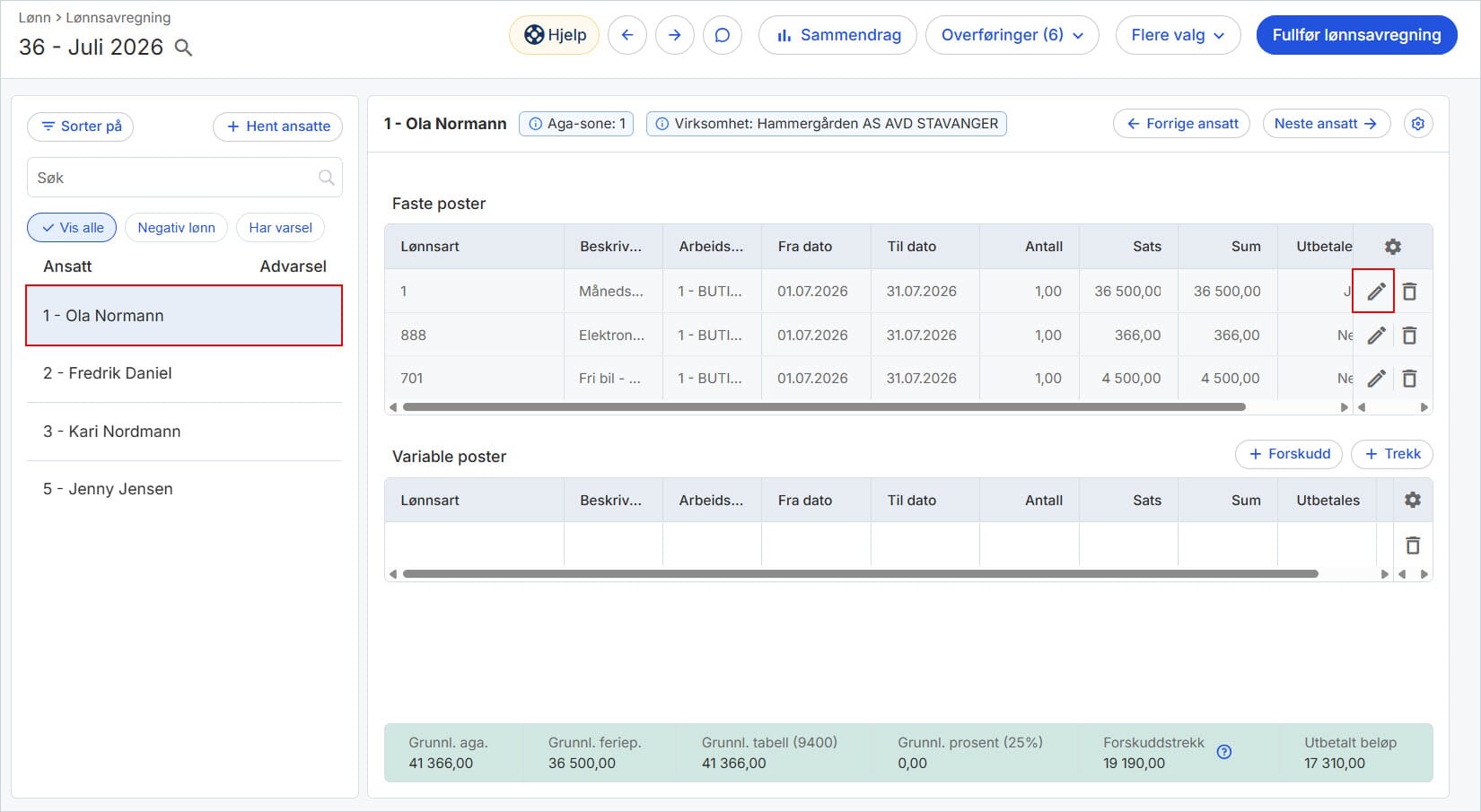Click Hent ansatte button
This screenshot has height=812, width=1481.
point(278,127)
